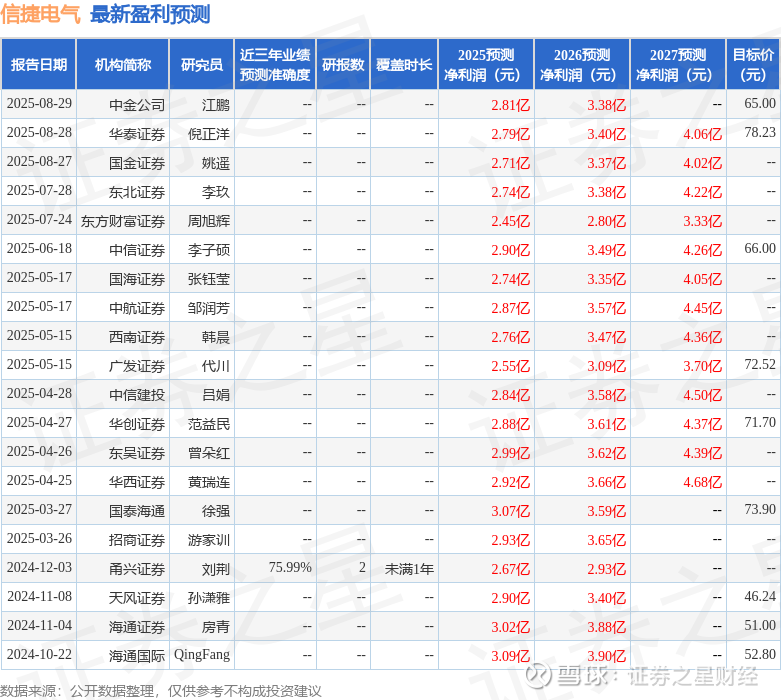Click the 2025预测净利润 column header

tap(486, 65)
